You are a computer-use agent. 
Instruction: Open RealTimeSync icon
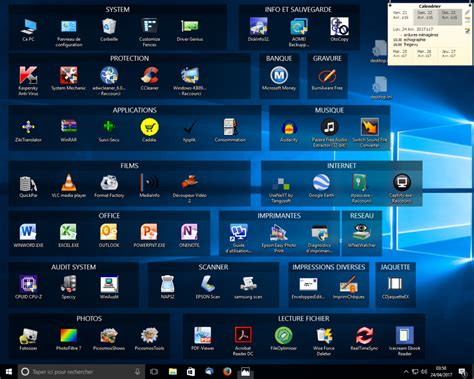[364, 336]
